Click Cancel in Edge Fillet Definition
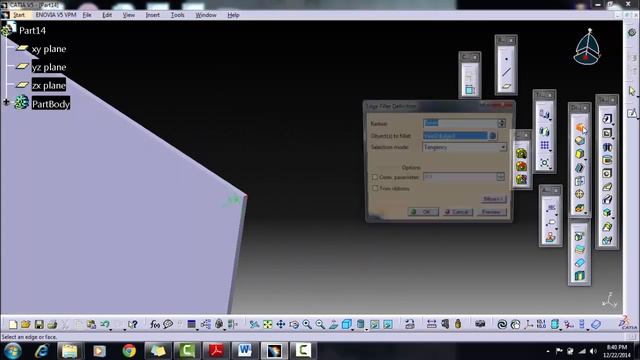The height and width of the screenshot is (360, 640). point(457,212)
